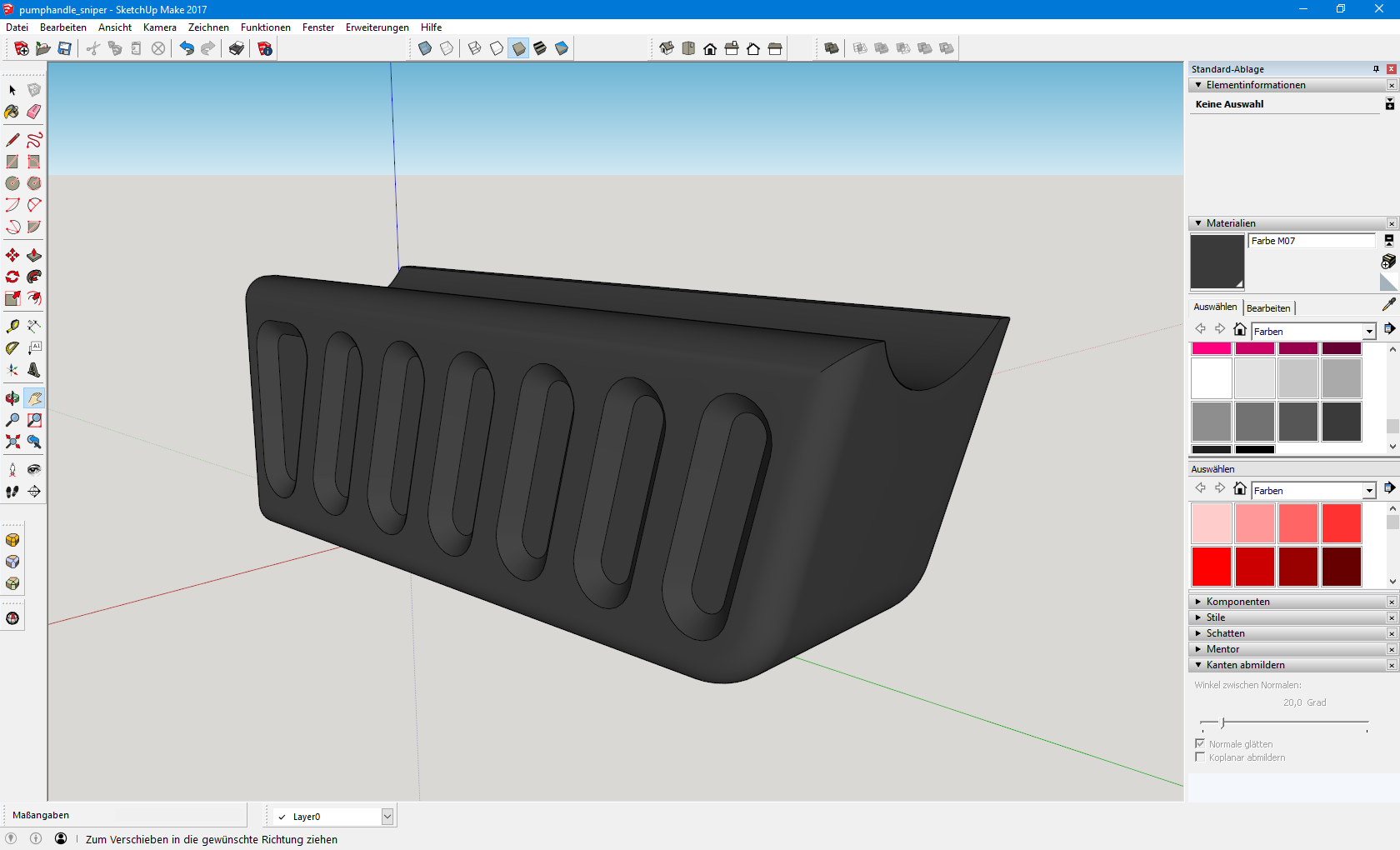Screen dimensions: 1400x850
Task: Click the material name field Farbe M07
Action: (1311, 241)
